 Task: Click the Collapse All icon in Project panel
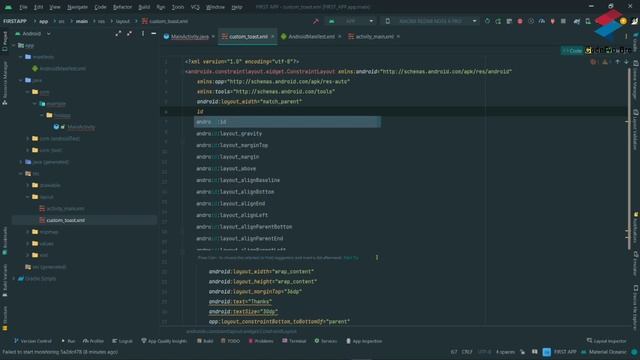click(x=129, y=33)
